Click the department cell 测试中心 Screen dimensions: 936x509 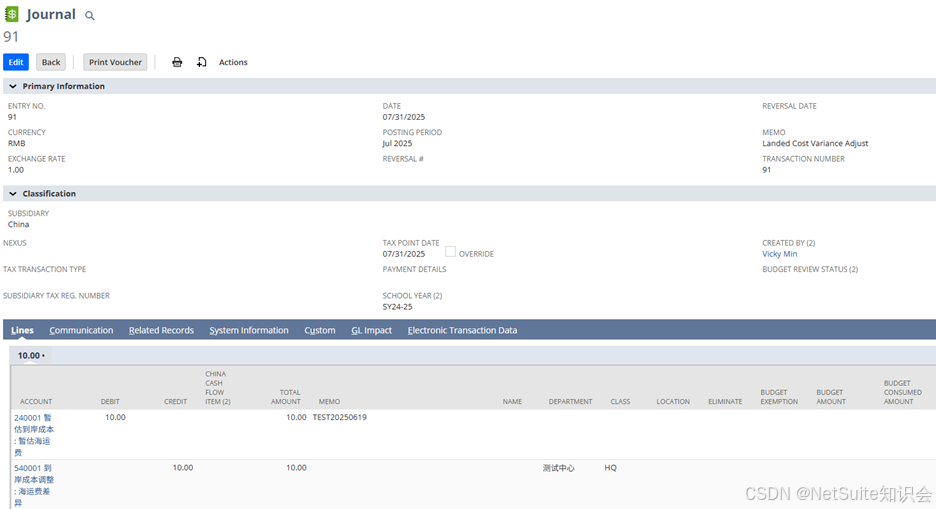pos(558,468)
